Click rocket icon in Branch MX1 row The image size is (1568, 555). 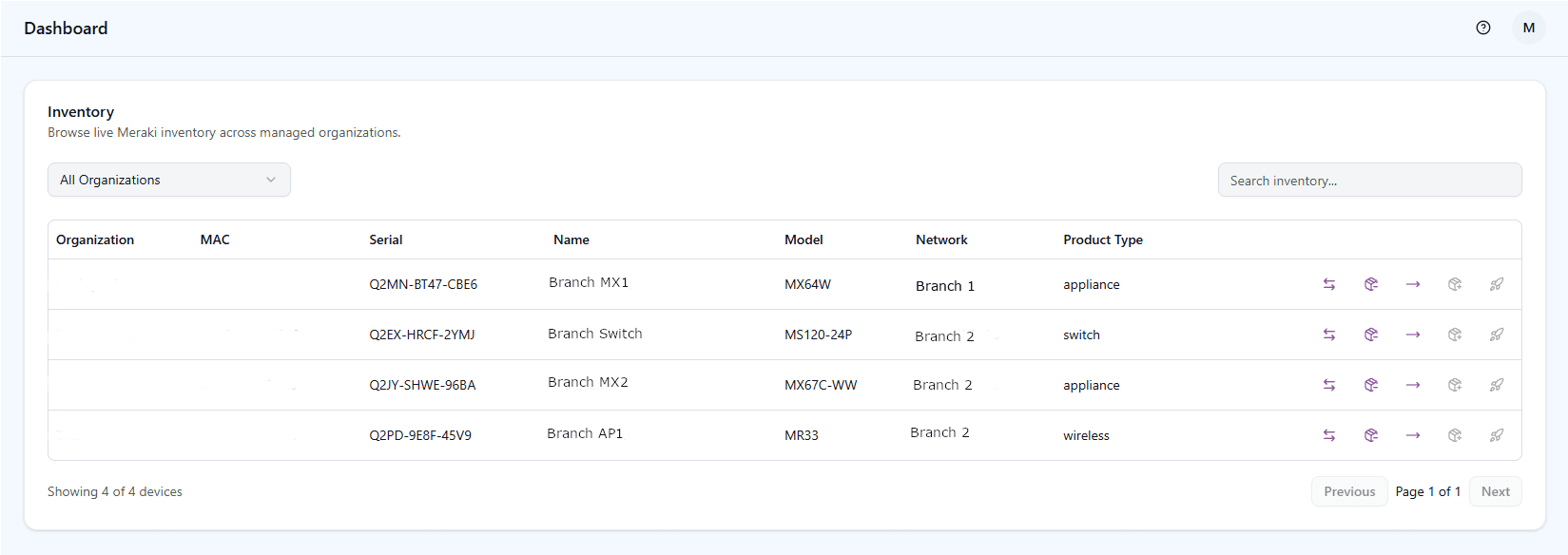[x=1497, y=284]
